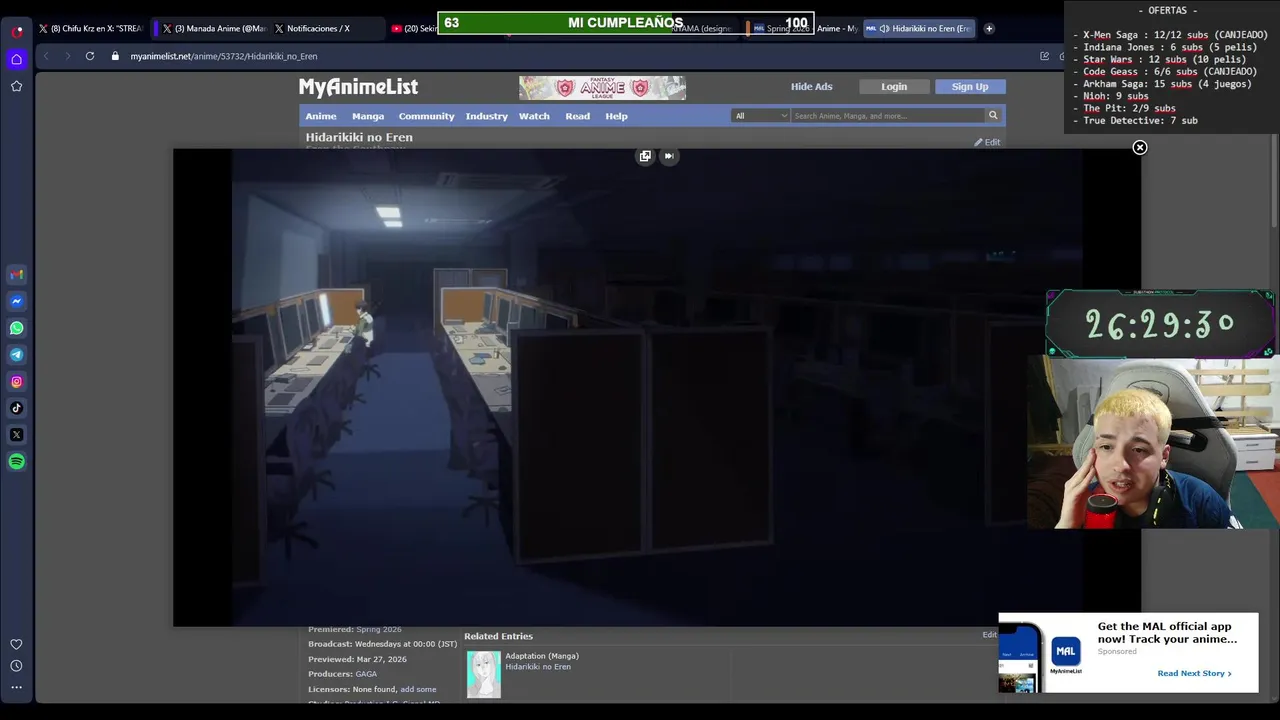Click the Spring 2026 premiered link

click(x=379, y=629)
